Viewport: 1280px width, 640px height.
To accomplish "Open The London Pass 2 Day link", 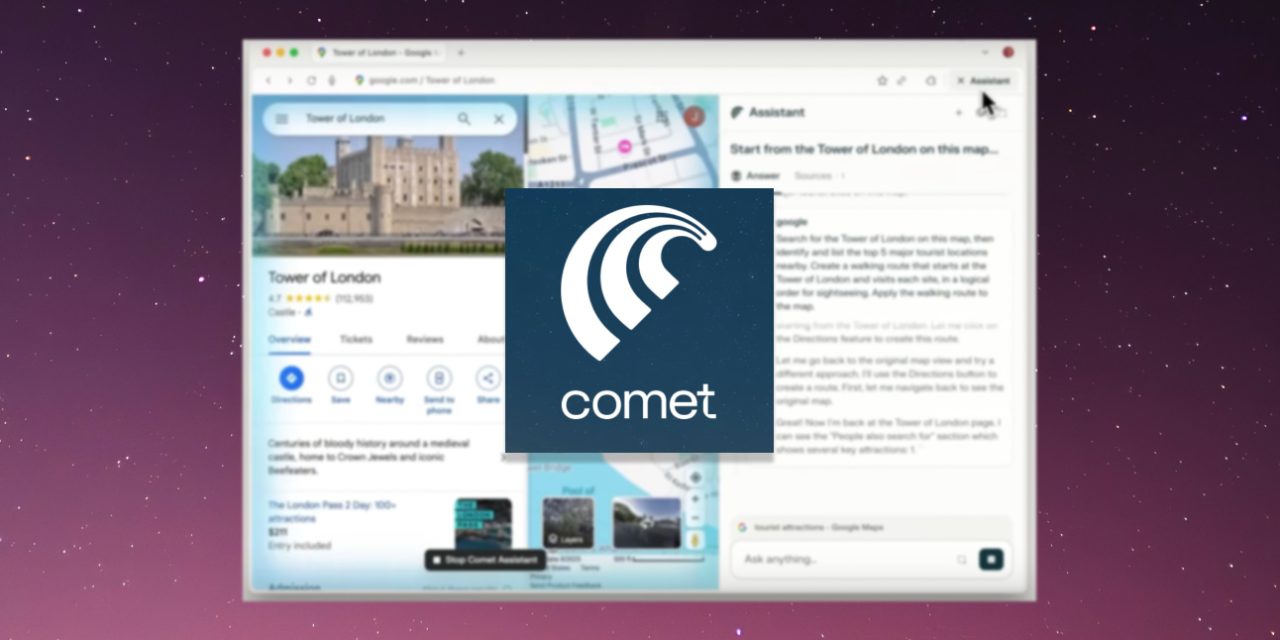I will click(x=332, y=512).
